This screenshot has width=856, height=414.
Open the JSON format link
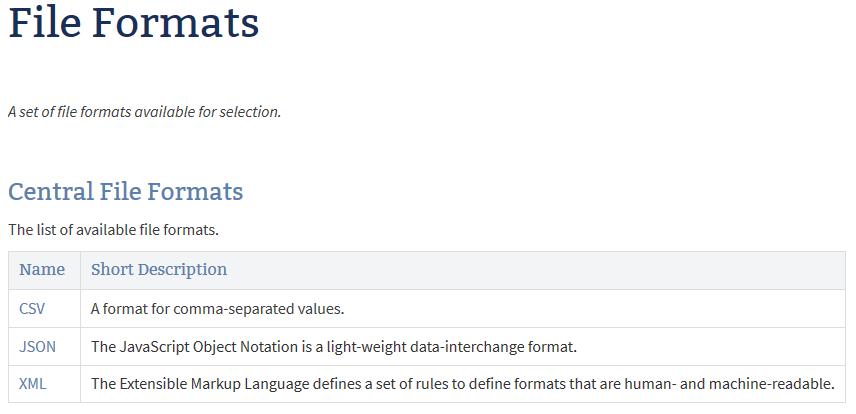tap(37, 347)
